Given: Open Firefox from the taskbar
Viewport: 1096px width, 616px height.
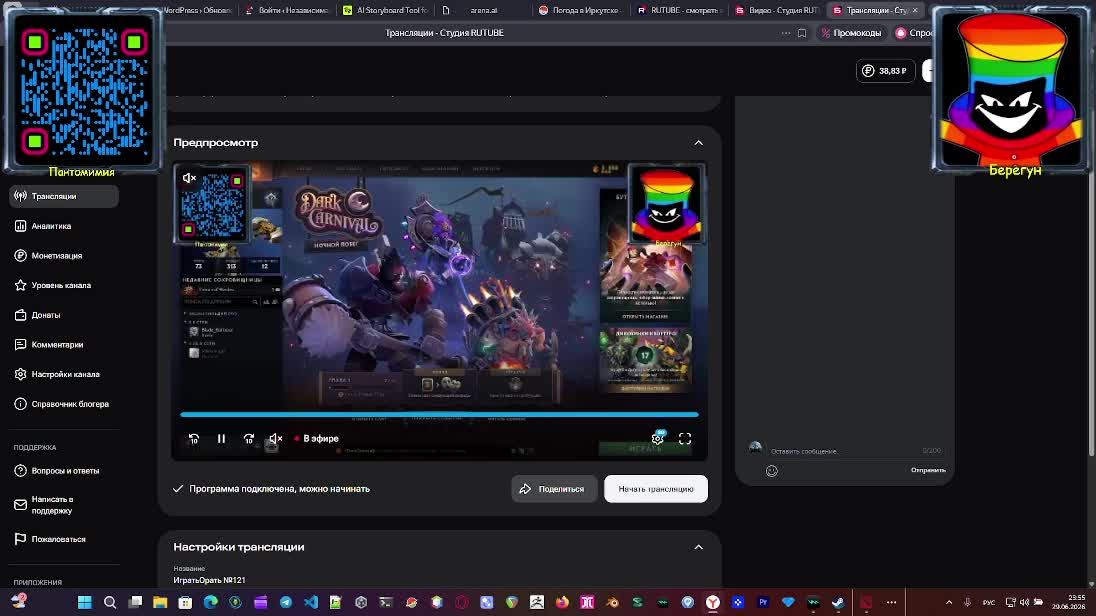Looking at the screenshot, I should tap(562, 602).
